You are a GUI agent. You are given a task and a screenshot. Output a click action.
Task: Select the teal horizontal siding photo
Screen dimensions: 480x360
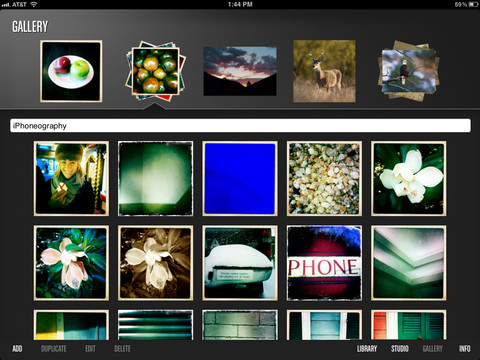[155, 325]
